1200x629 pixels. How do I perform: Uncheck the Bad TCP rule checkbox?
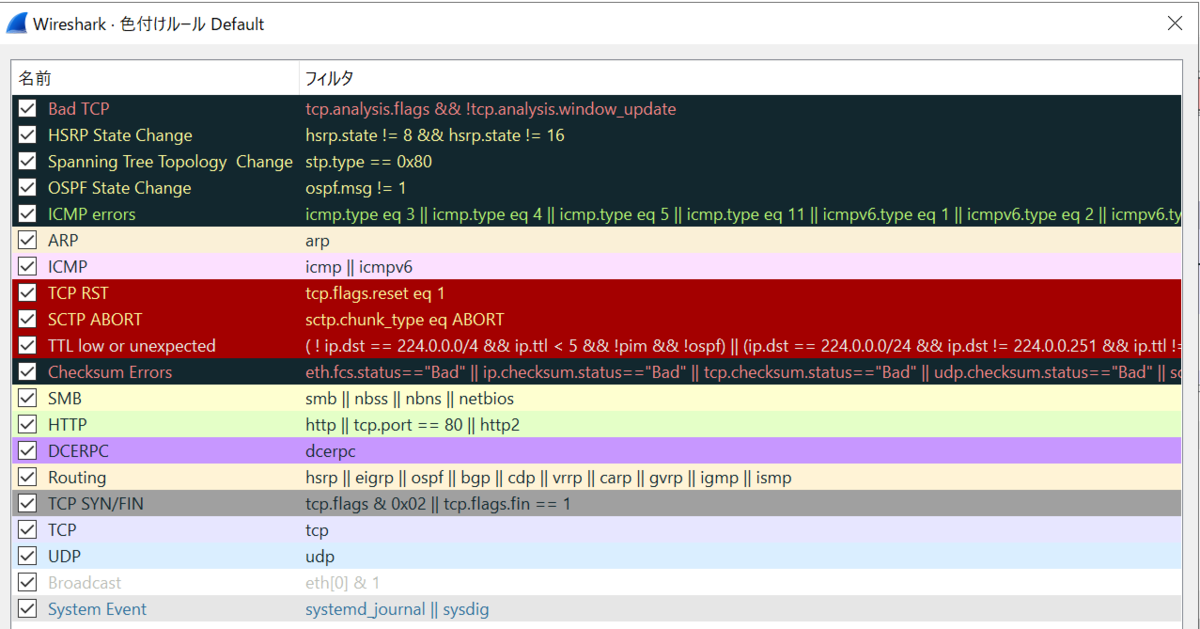tap(27, 109)
